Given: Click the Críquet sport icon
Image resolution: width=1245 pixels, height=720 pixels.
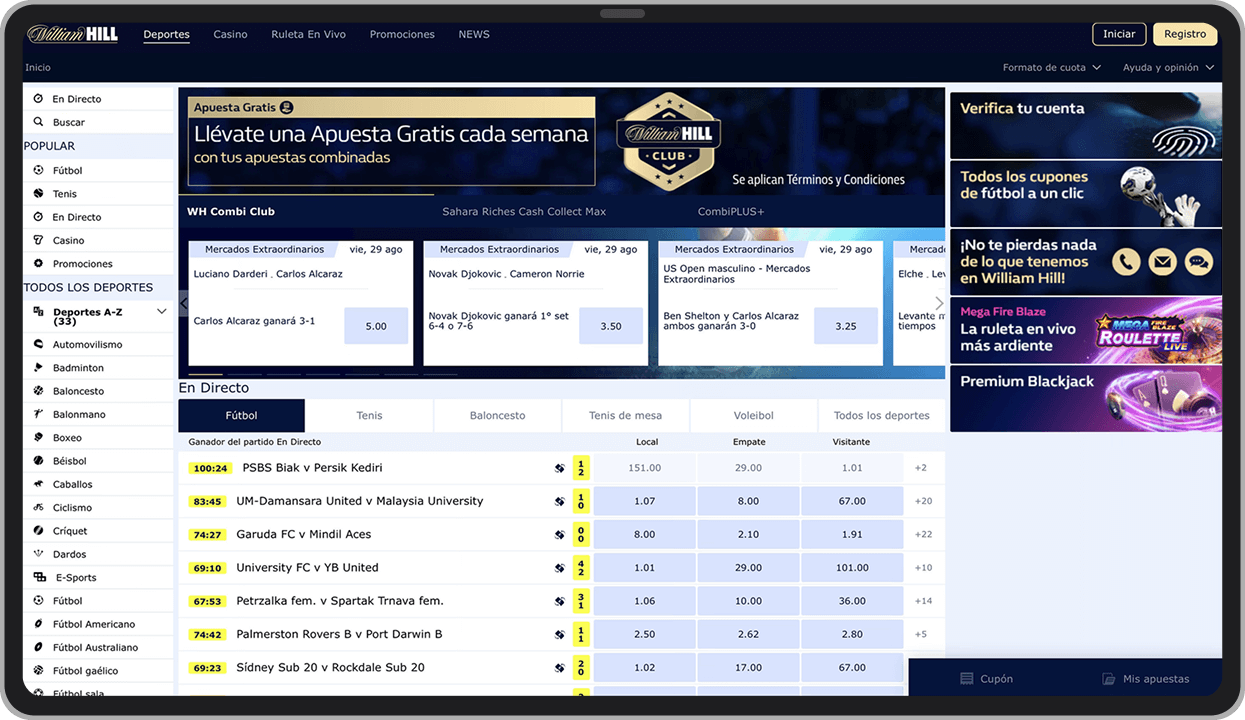Looking at the screenshot, I should (38, 530).
